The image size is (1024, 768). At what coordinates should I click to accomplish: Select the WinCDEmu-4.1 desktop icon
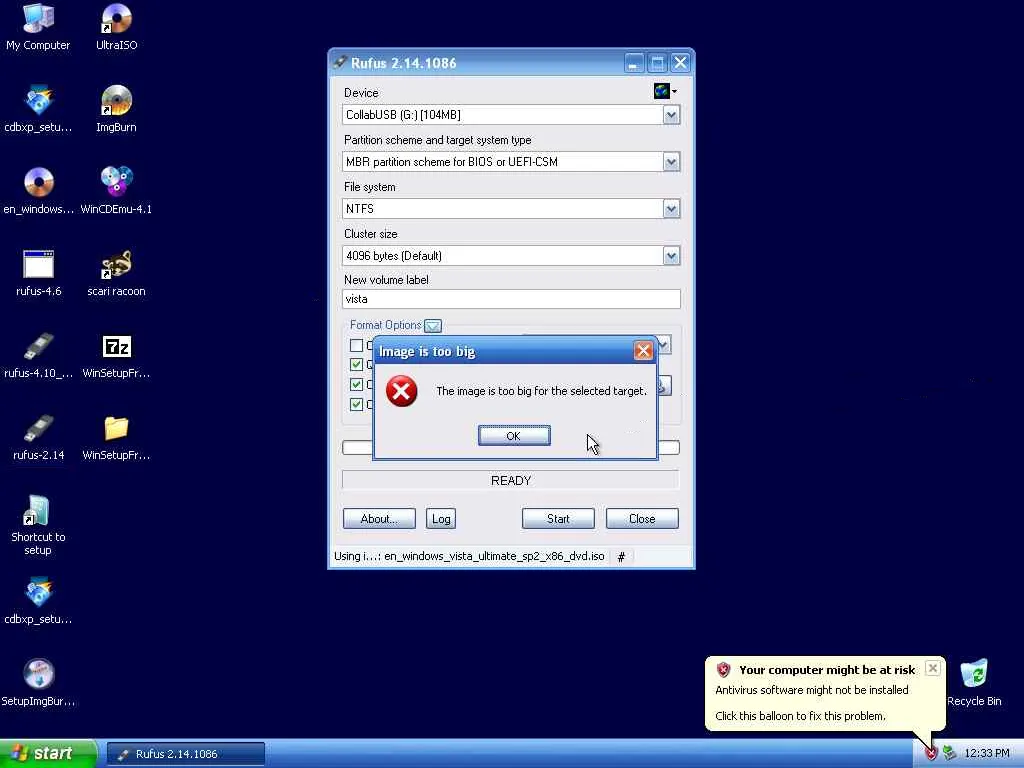[x=116, y=191]
